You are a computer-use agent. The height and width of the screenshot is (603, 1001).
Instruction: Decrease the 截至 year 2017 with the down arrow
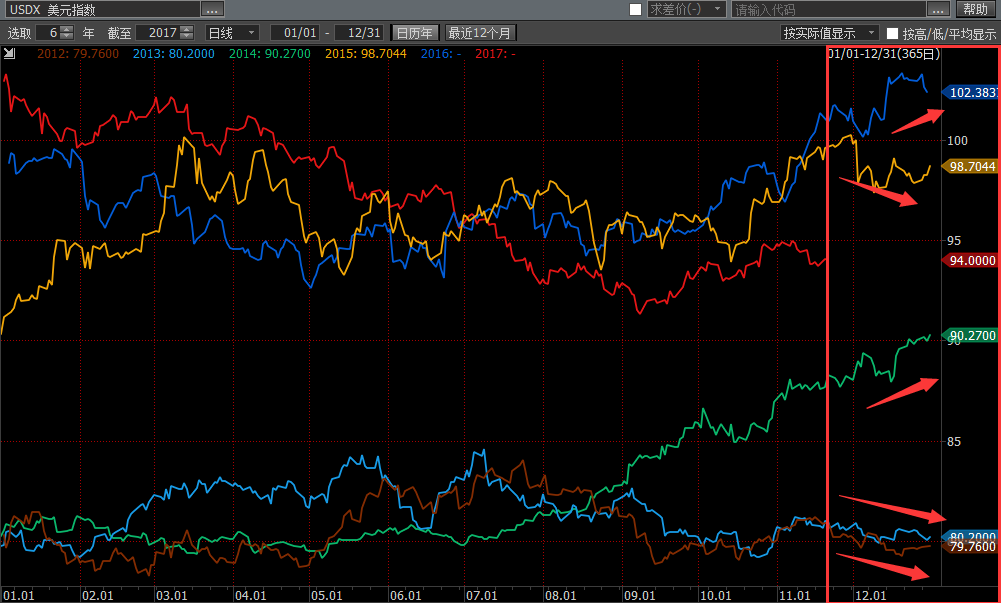pos(186,36)
